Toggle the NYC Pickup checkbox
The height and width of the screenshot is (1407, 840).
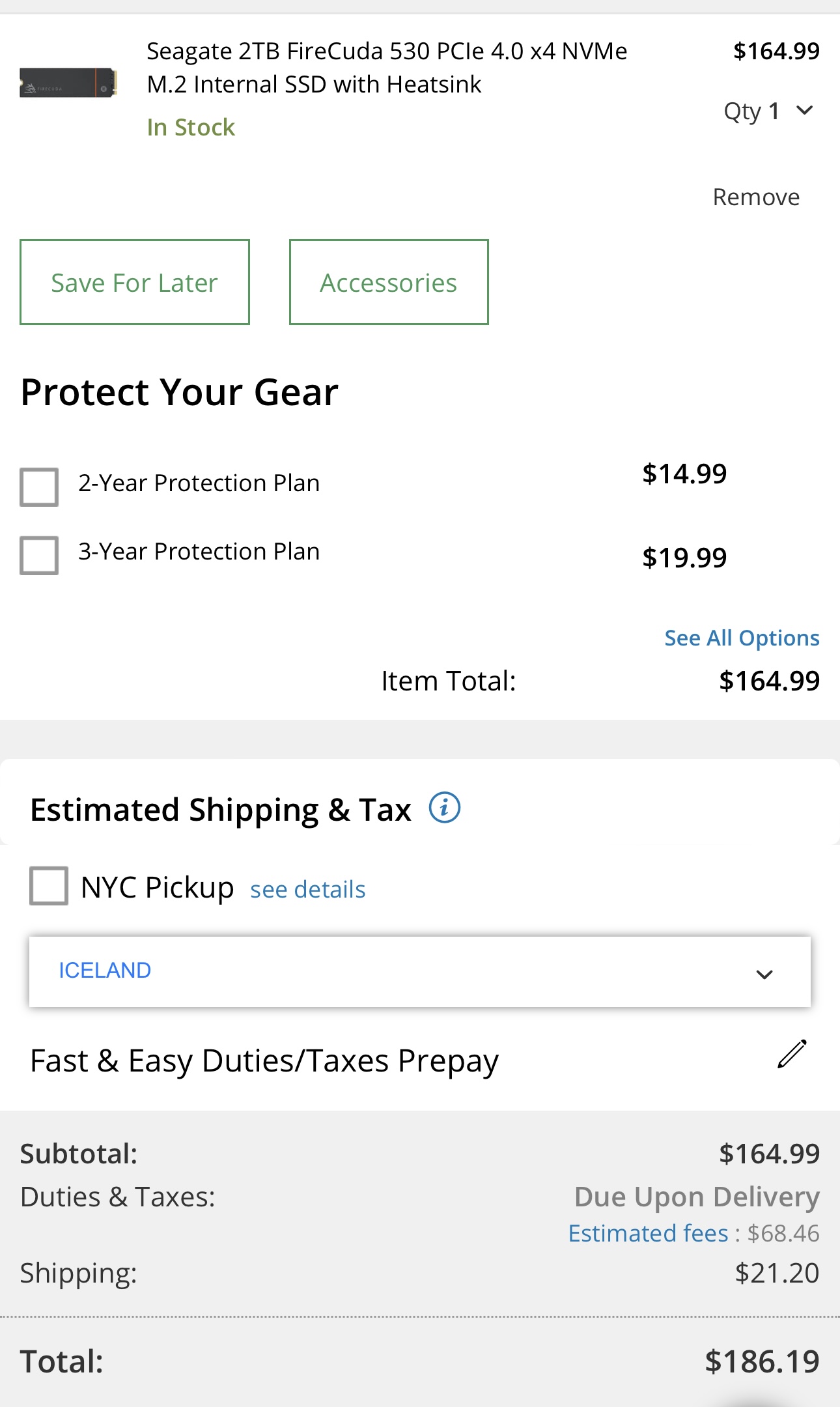tap(49, 886)
